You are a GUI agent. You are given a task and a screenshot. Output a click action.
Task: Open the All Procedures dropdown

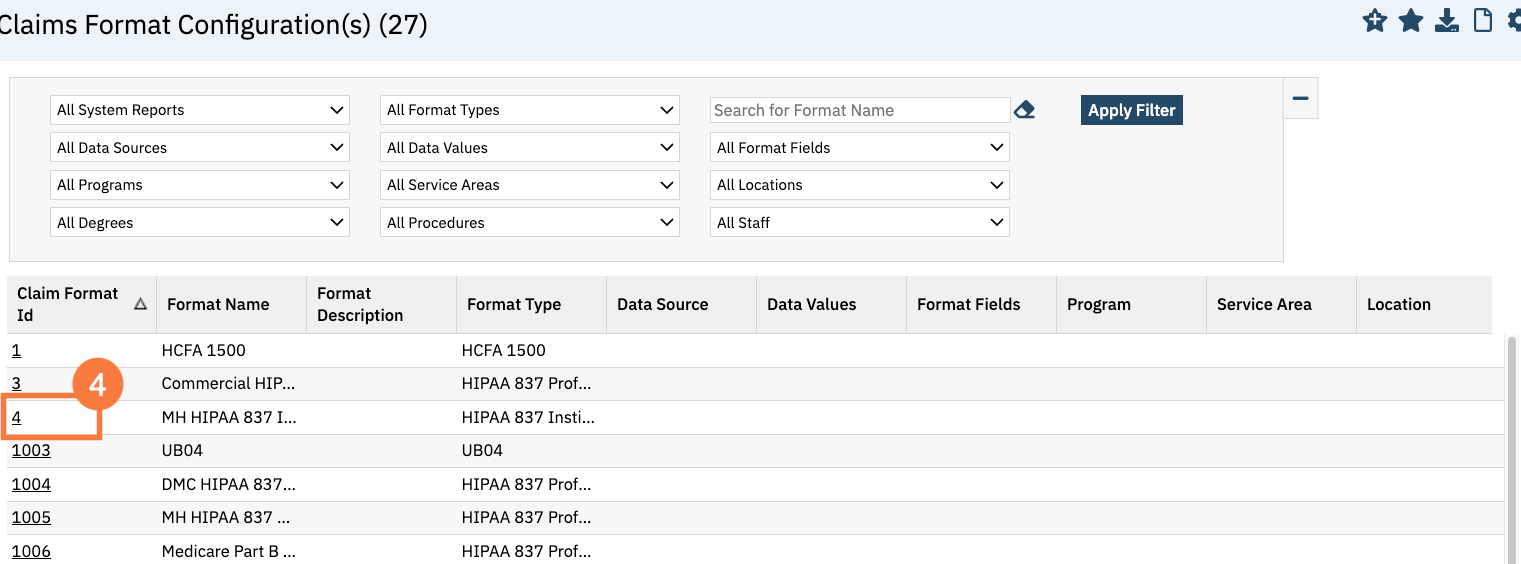530,223
